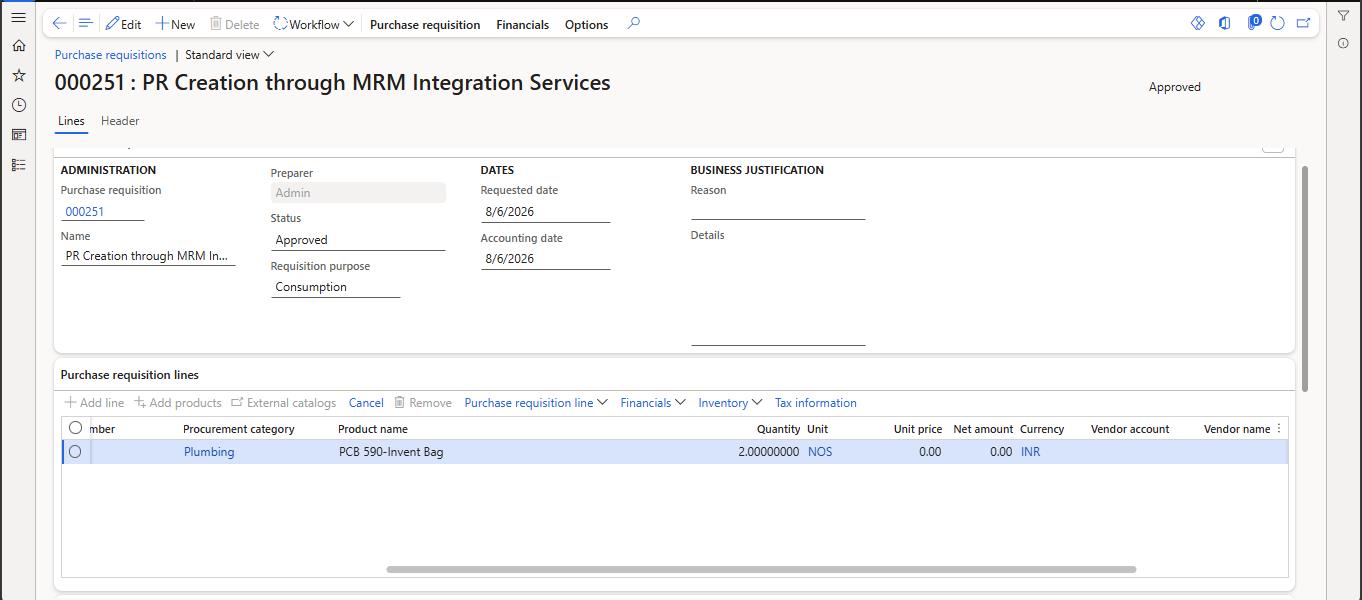The height and width of the screenshot is (600, 1362).
Task: Click the back arrow
Action: (59, 23)
